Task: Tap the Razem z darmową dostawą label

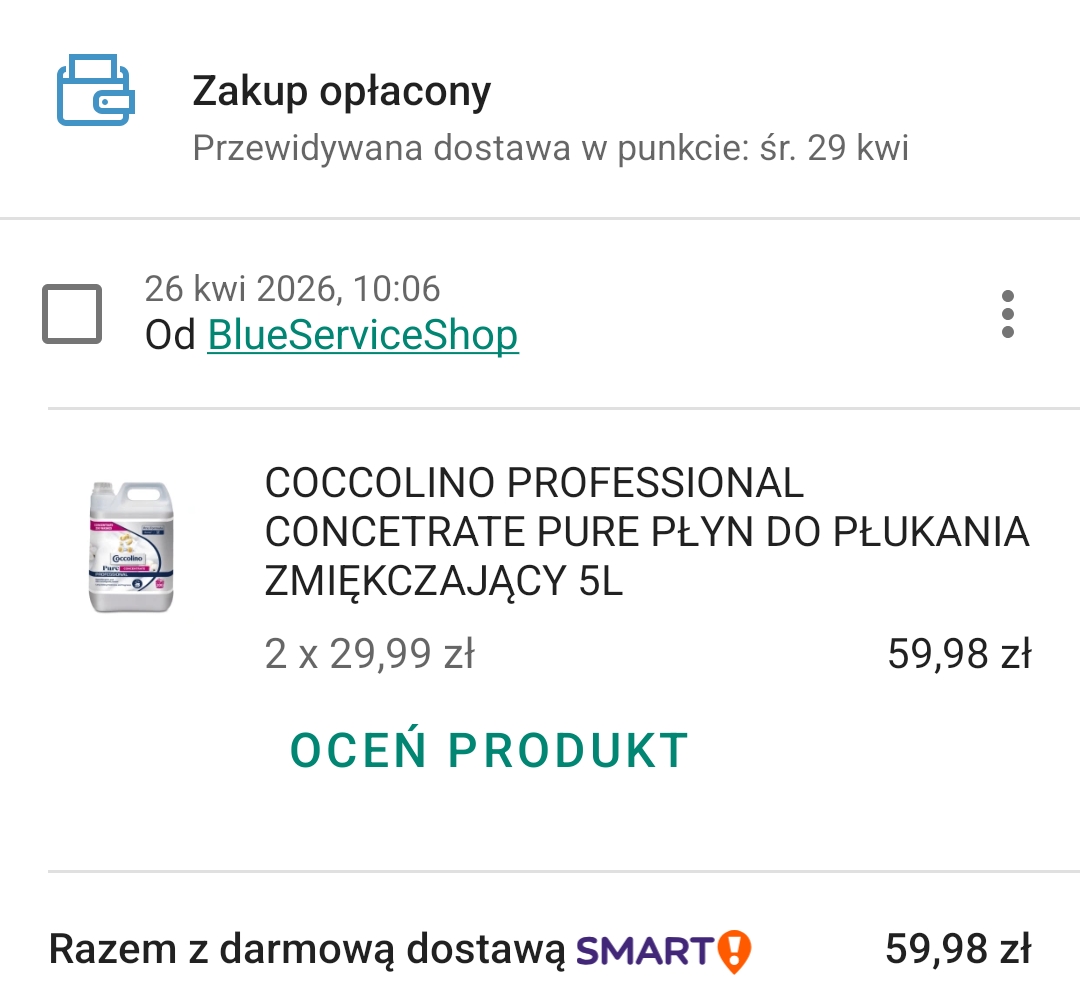Action: [307, 949]
